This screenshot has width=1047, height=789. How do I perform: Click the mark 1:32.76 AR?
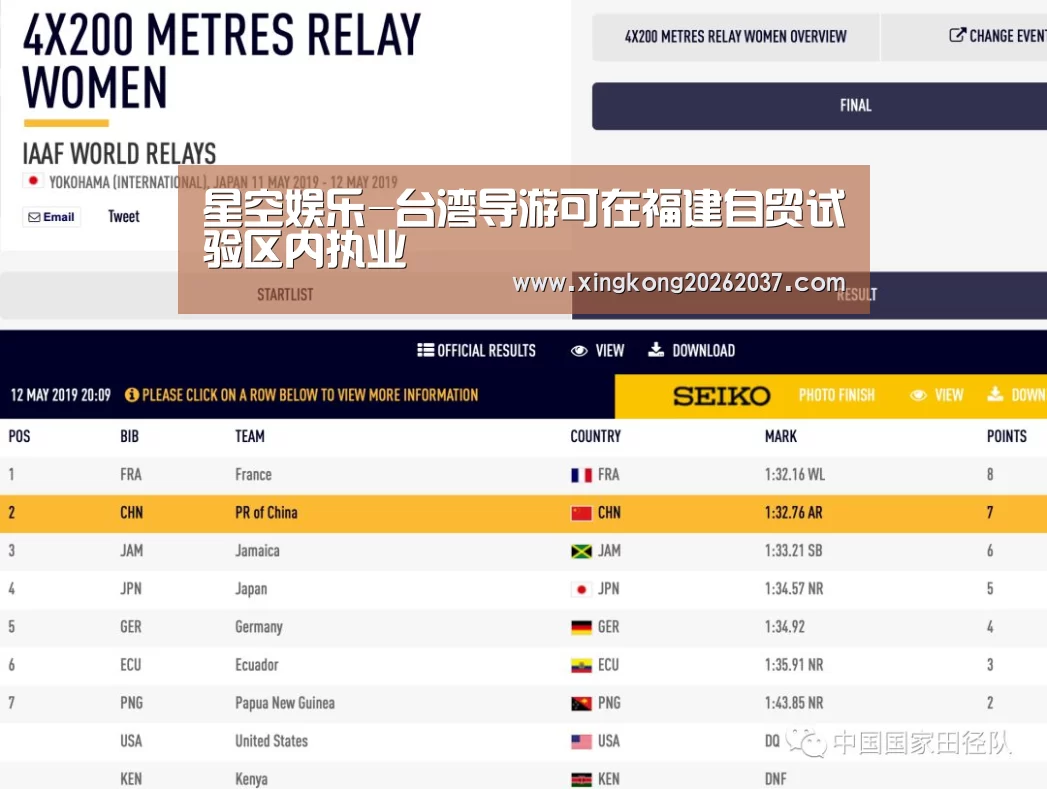tap(793, 513)
